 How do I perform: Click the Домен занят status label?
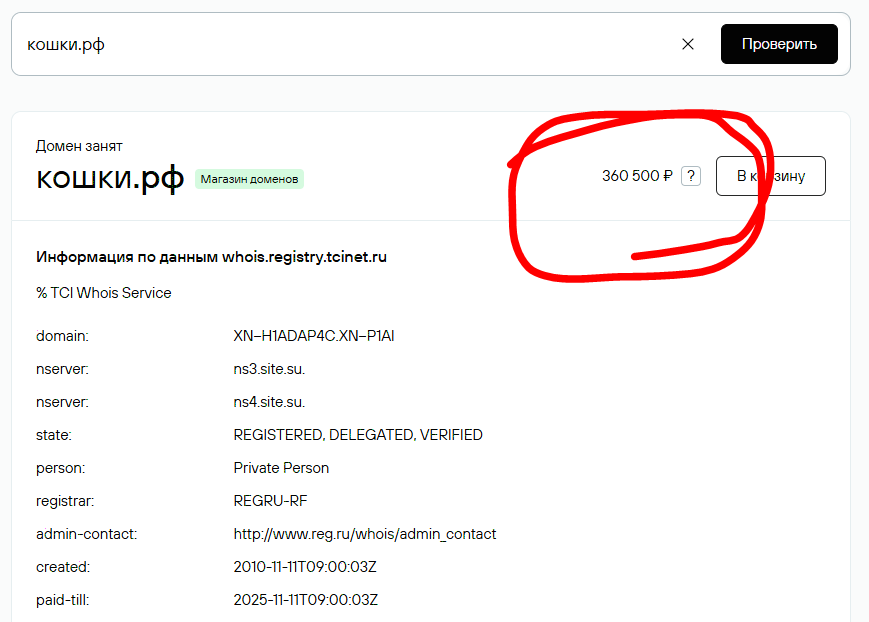79,146
